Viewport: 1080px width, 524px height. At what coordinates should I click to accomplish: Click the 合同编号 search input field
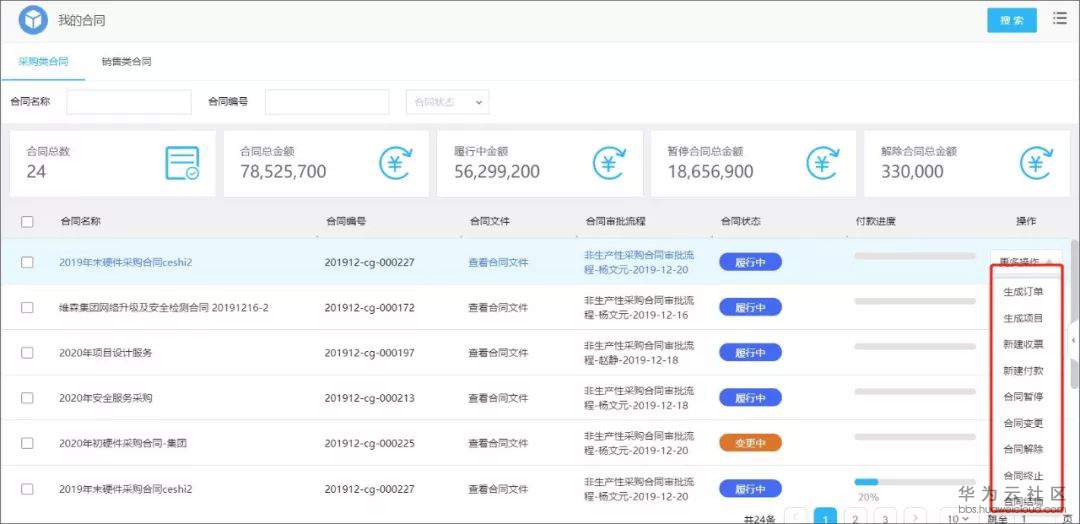point(327,102)
